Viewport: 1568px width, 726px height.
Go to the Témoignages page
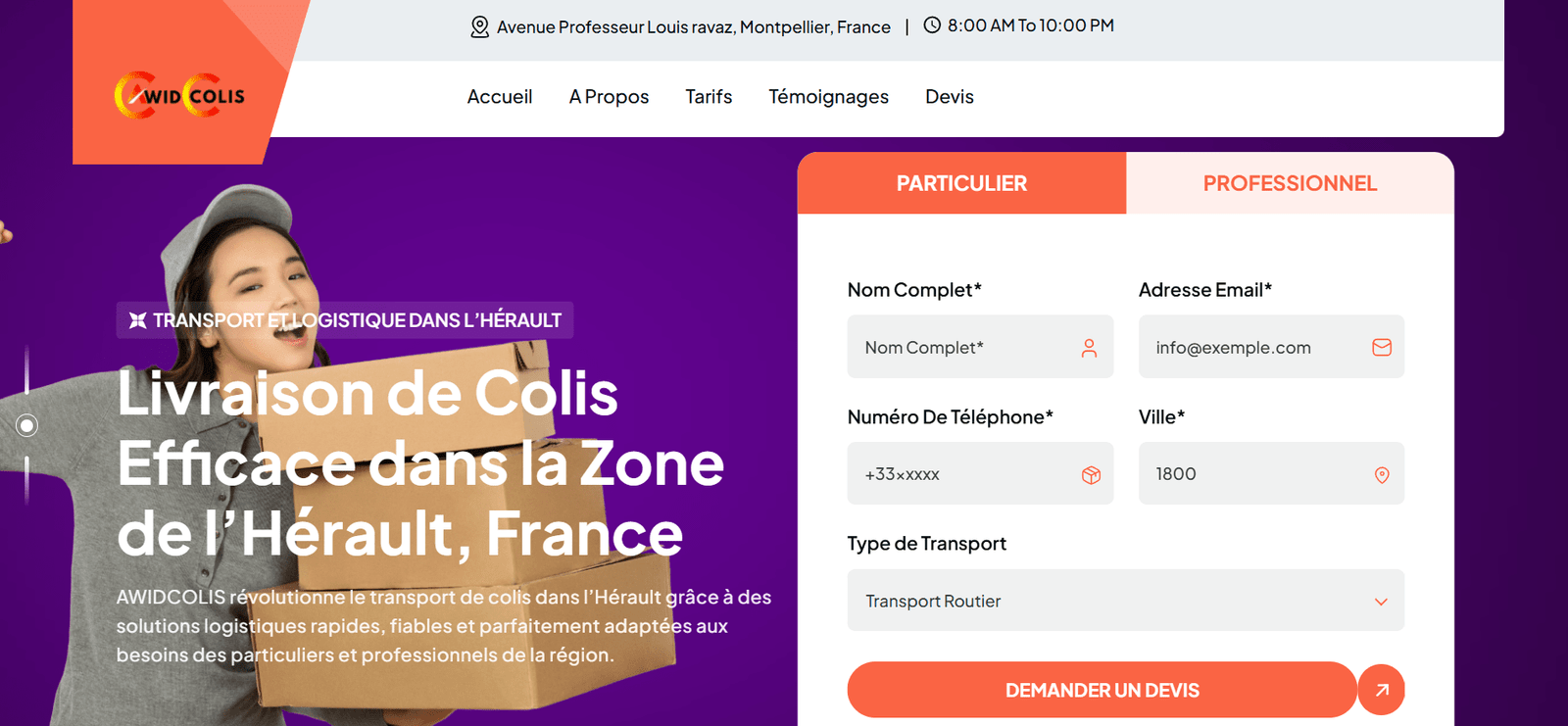pyautogui.click(x=828, y=97)
